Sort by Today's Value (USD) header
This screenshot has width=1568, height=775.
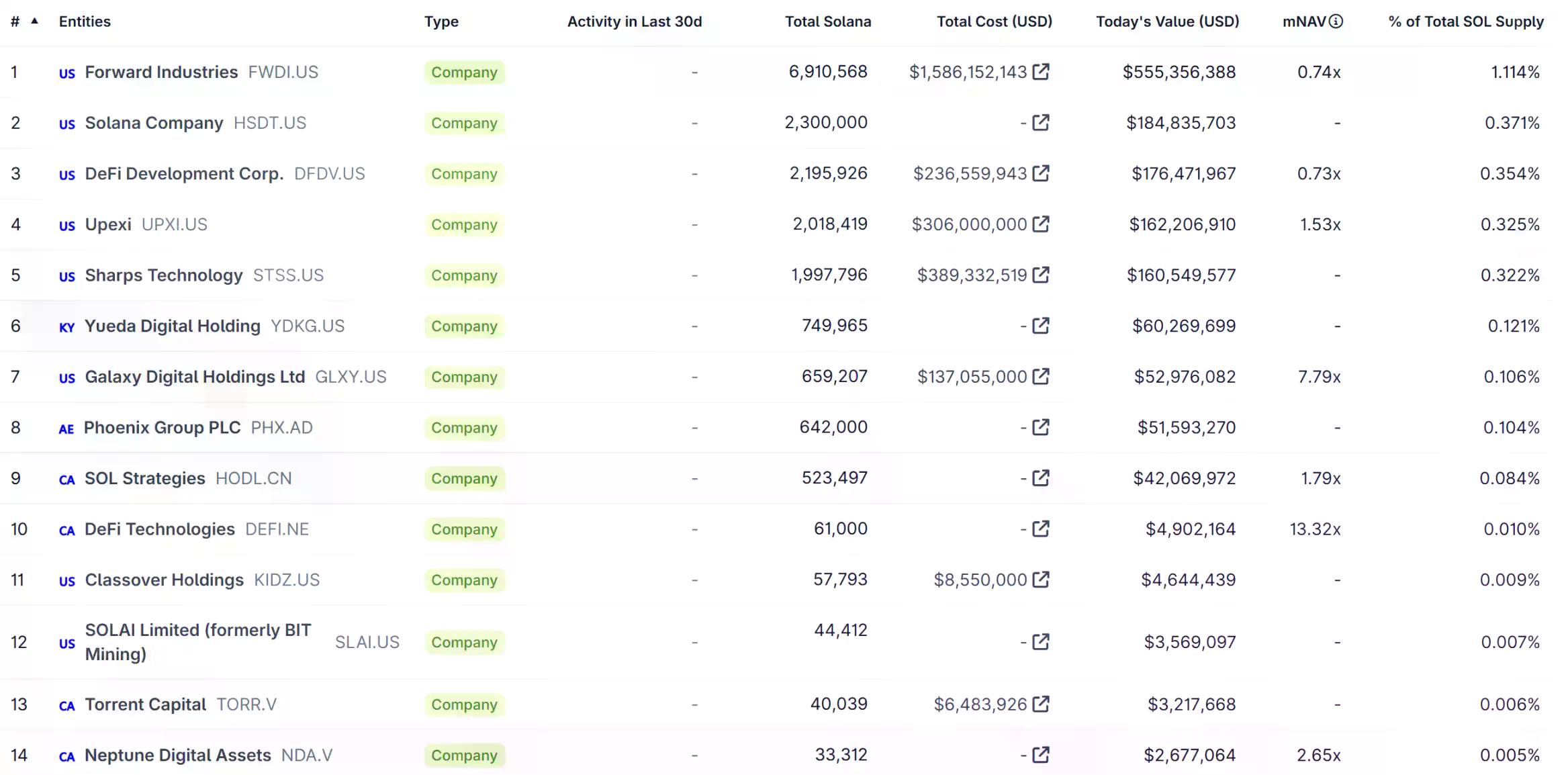1167,21
